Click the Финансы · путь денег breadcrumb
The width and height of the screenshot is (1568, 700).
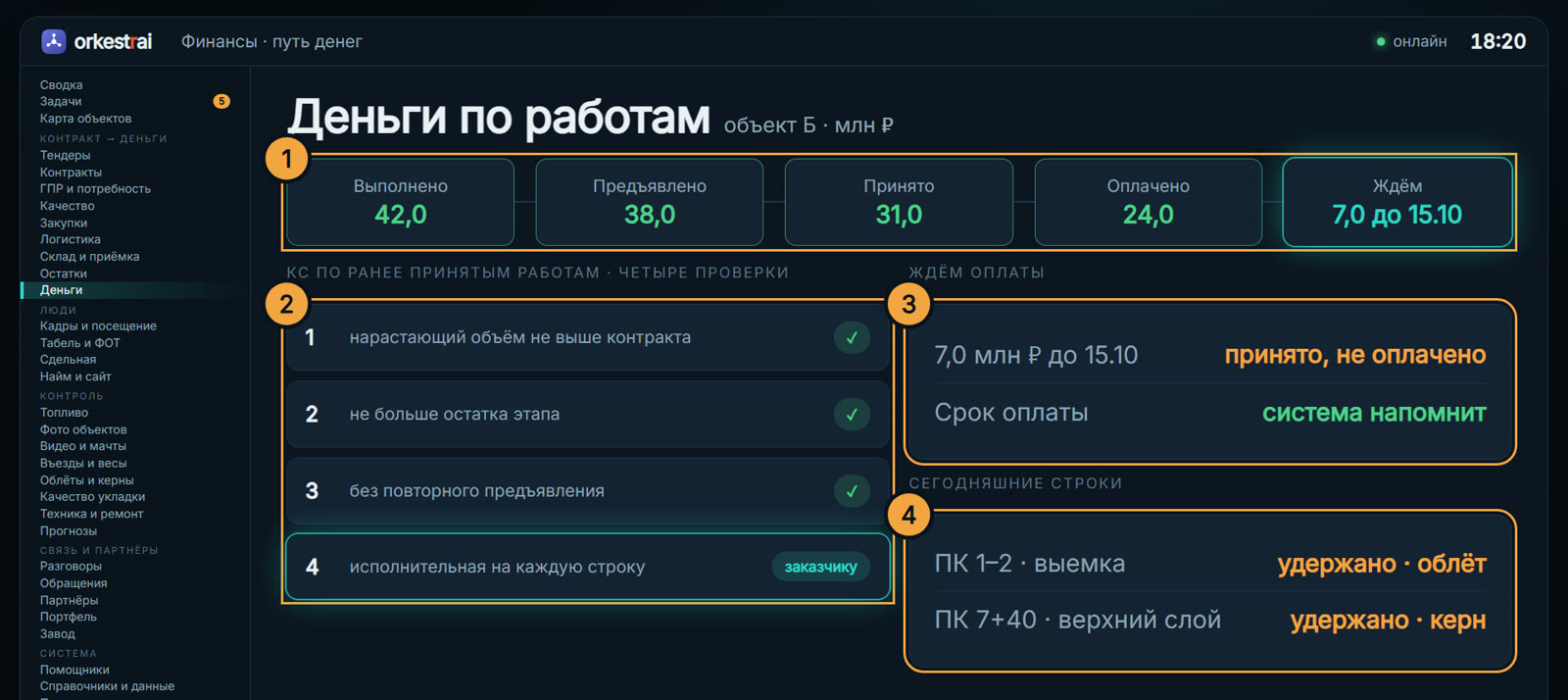(x=271, y=41)
